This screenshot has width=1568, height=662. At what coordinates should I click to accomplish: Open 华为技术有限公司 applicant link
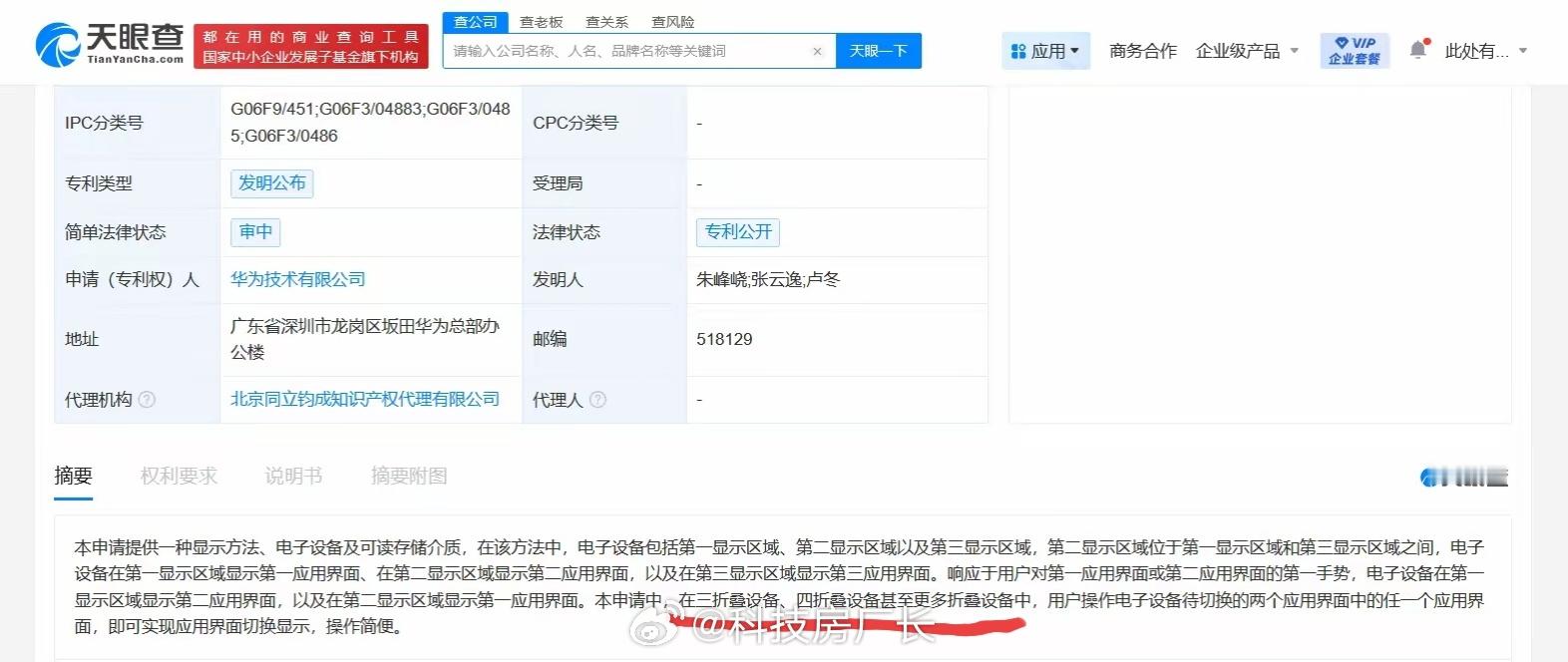point(298,280)
